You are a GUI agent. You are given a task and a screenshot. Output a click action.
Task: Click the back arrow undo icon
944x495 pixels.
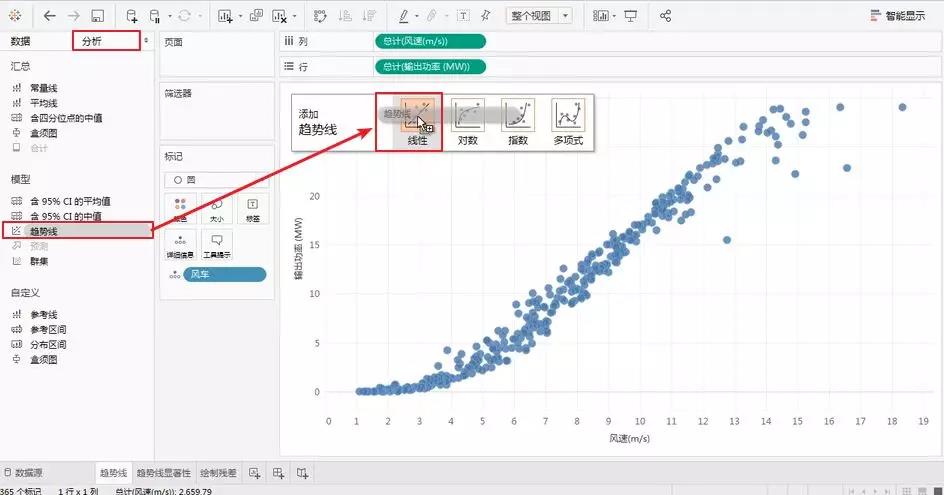[x=49, y=16]
